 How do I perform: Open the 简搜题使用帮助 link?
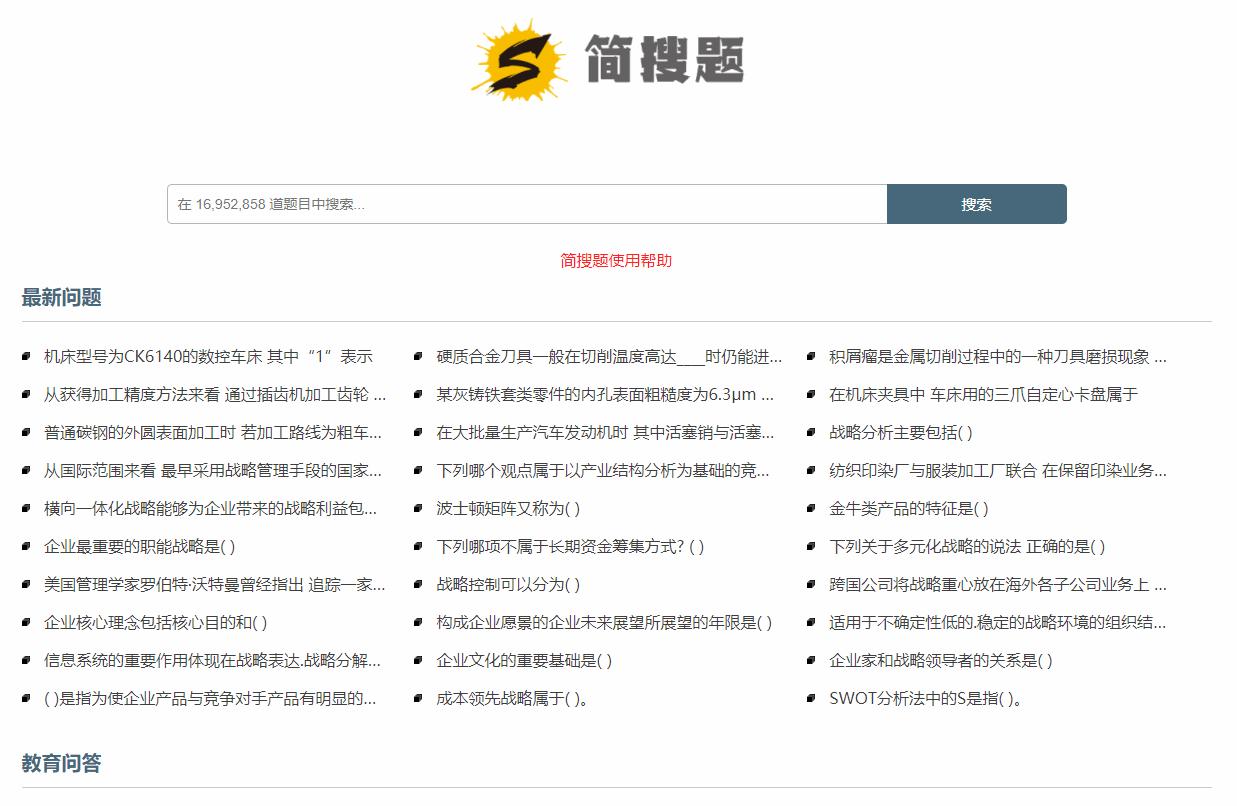(x=618, y=260)
